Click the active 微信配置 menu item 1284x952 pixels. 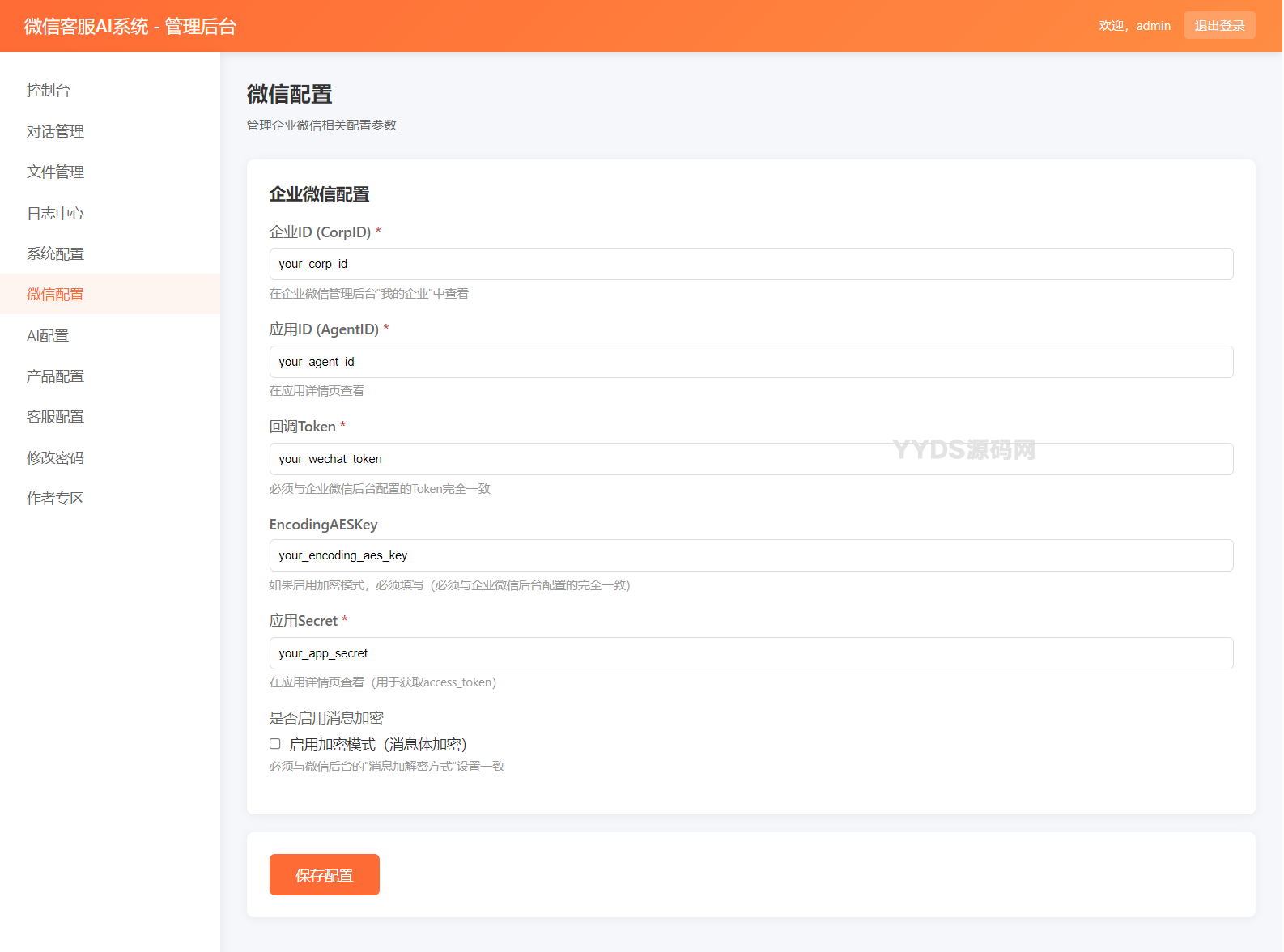(x=55, y=294)
